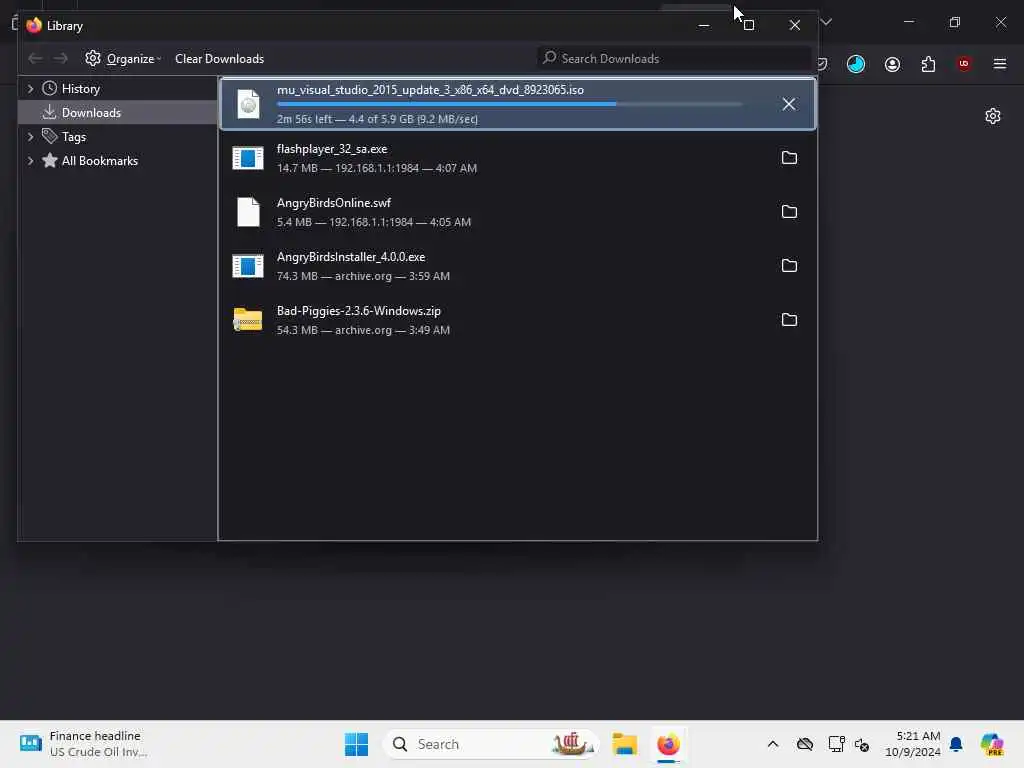
Task: Open Copilot preview icon in taskbar
Action: point(992,744)
